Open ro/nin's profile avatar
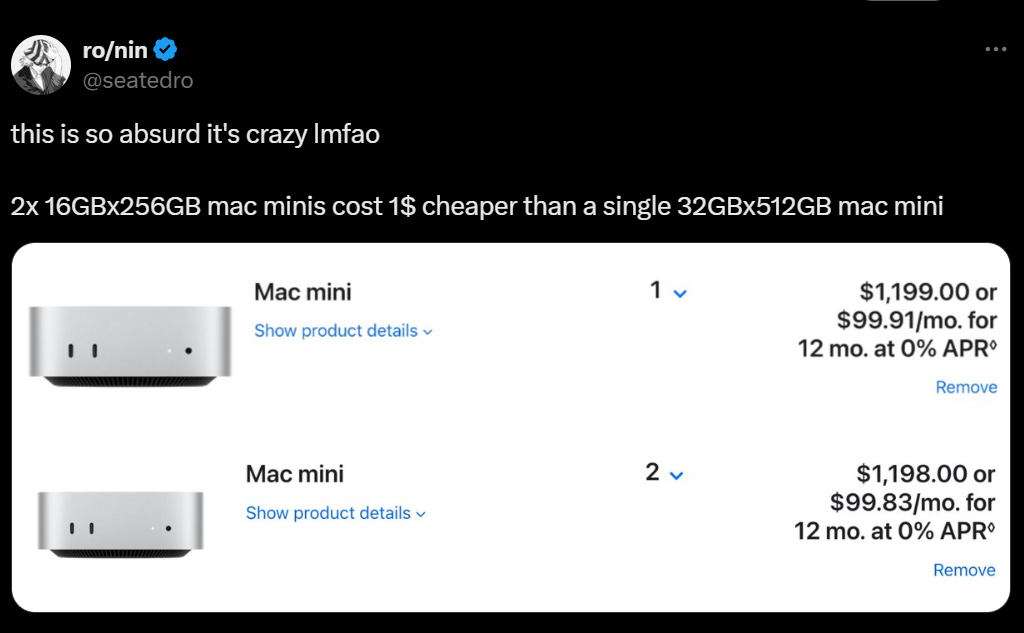 pyautogui.click(x=40, y=66)
